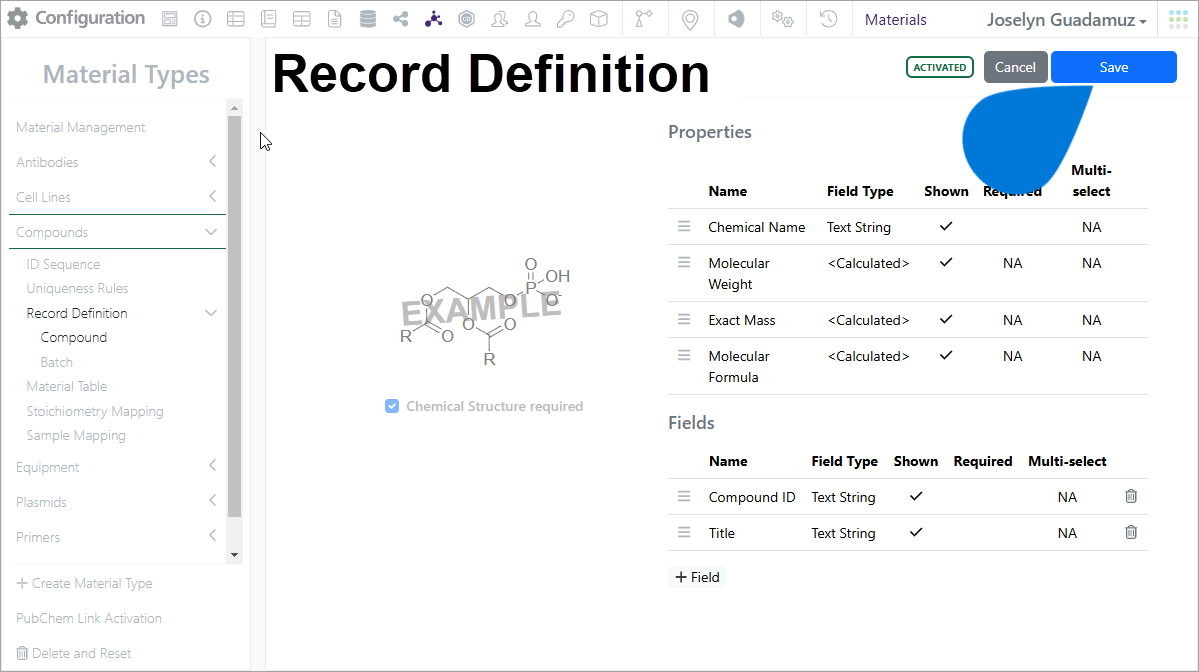Viewport: 1199px width, 672px height.
Task: Open the info circle icon
Action: tap(203, 19)
